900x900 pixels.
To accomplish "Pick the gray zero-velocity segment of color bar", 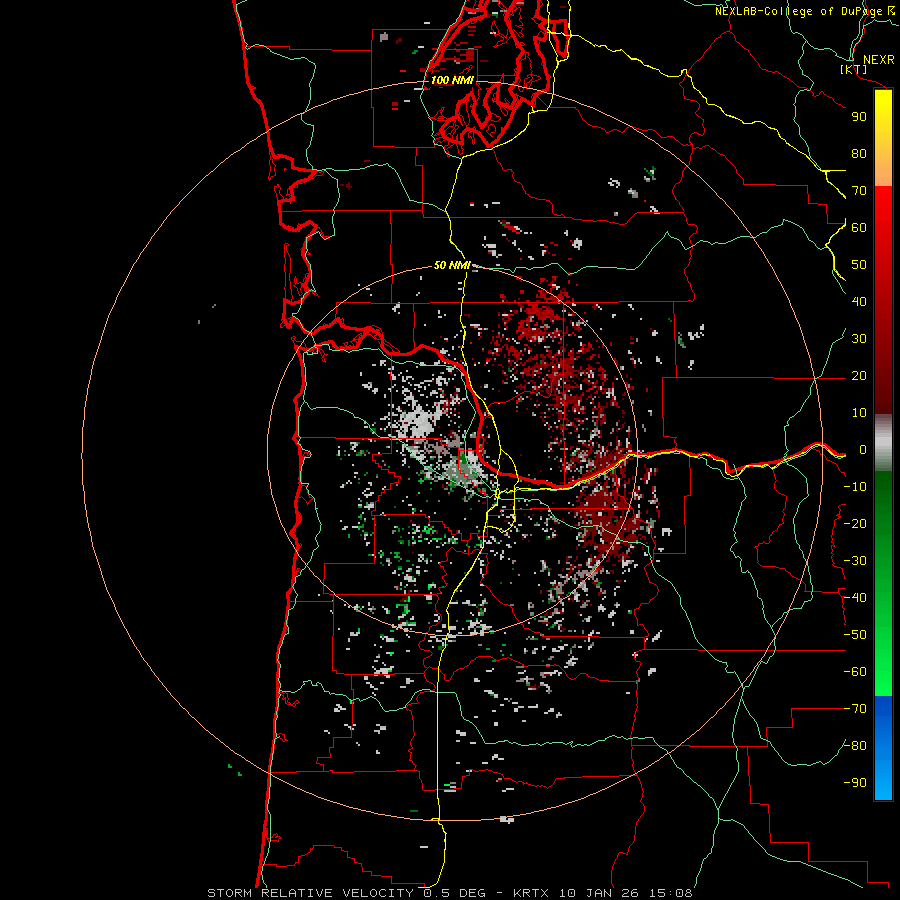I will tap(883, 442).
